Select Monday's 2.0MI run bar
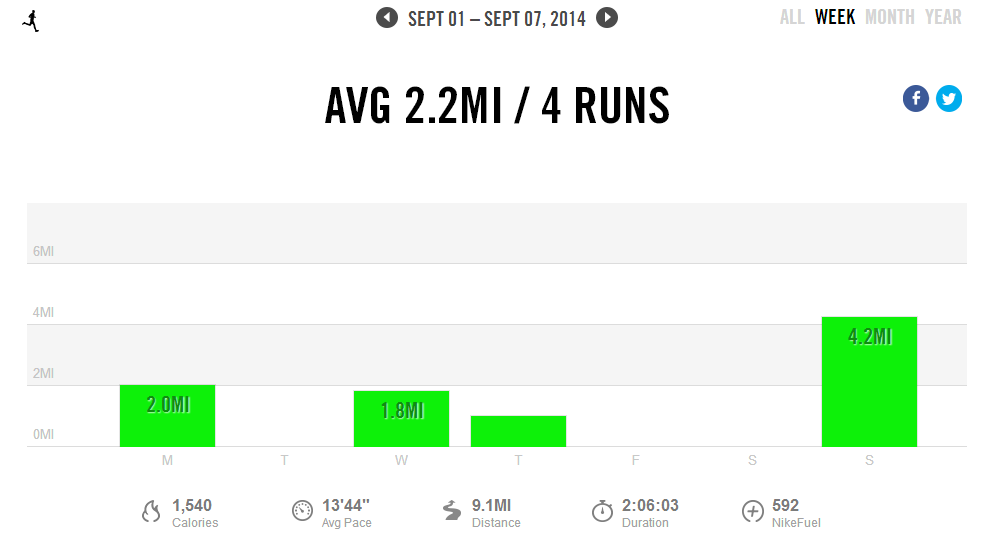The height and width of the screenshot is (541, 983). click(167, 416)
